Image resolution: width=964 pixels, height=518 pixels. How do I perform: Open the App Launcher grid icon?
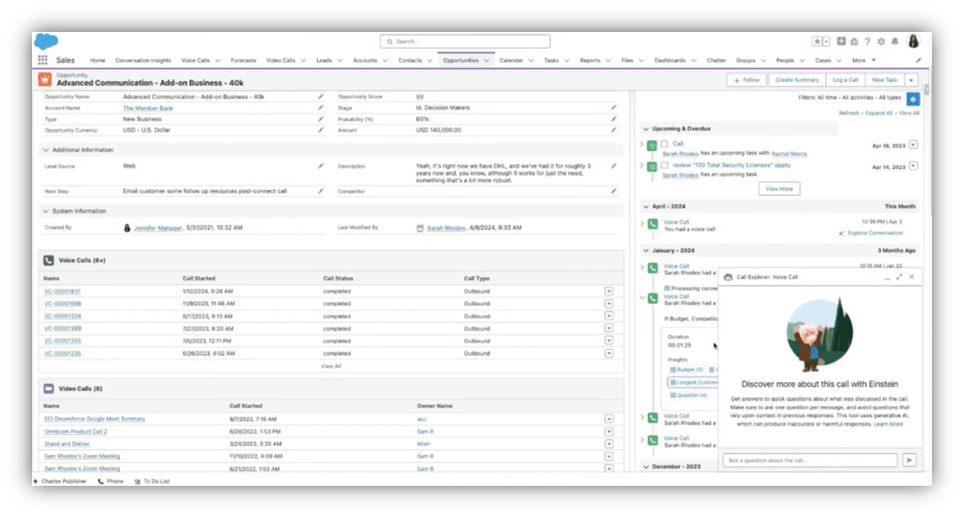pos(42,60)
